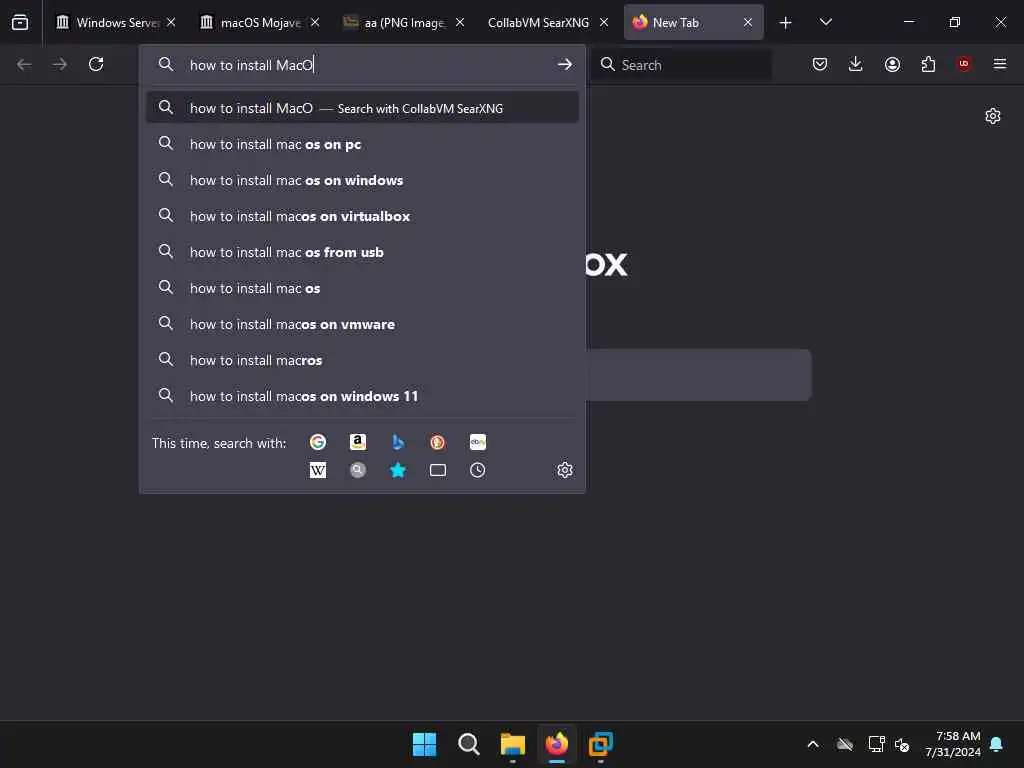Open search settings gear in dropdown

(565, 470)
